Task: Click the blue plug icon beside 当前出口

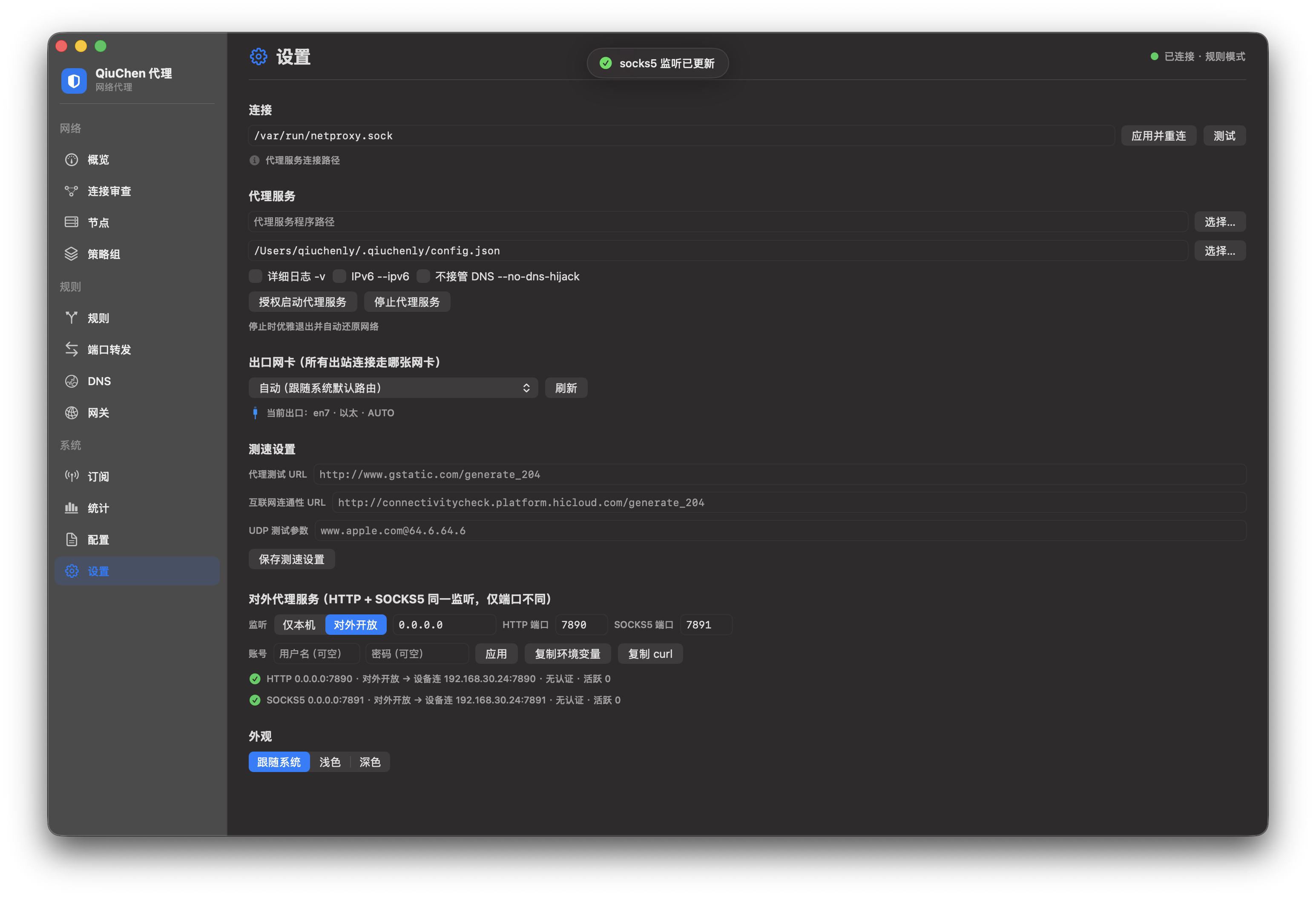Action: [x=255, y=413]
